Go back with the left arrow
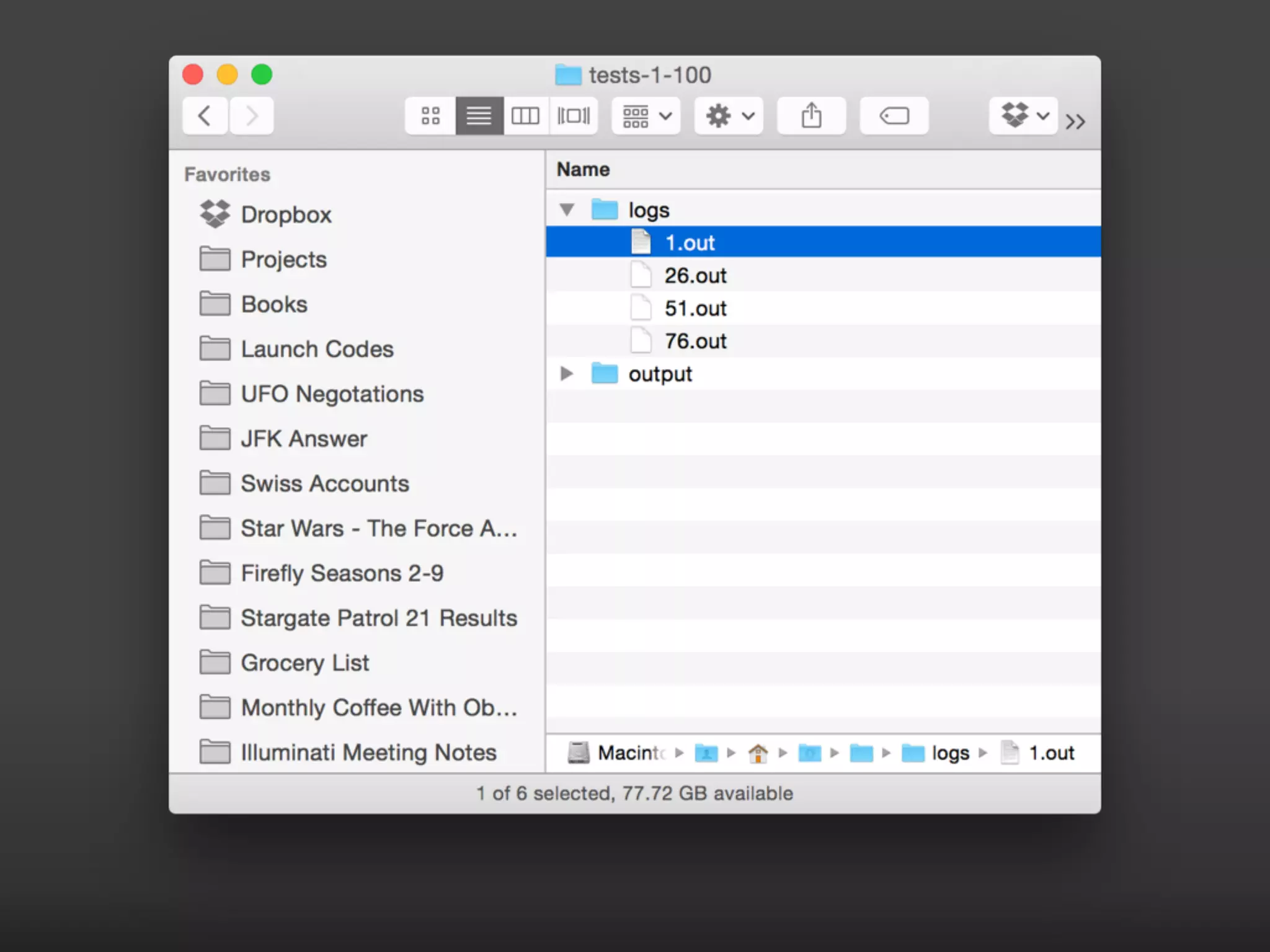Screen dimensions: 1270x952 205,116
